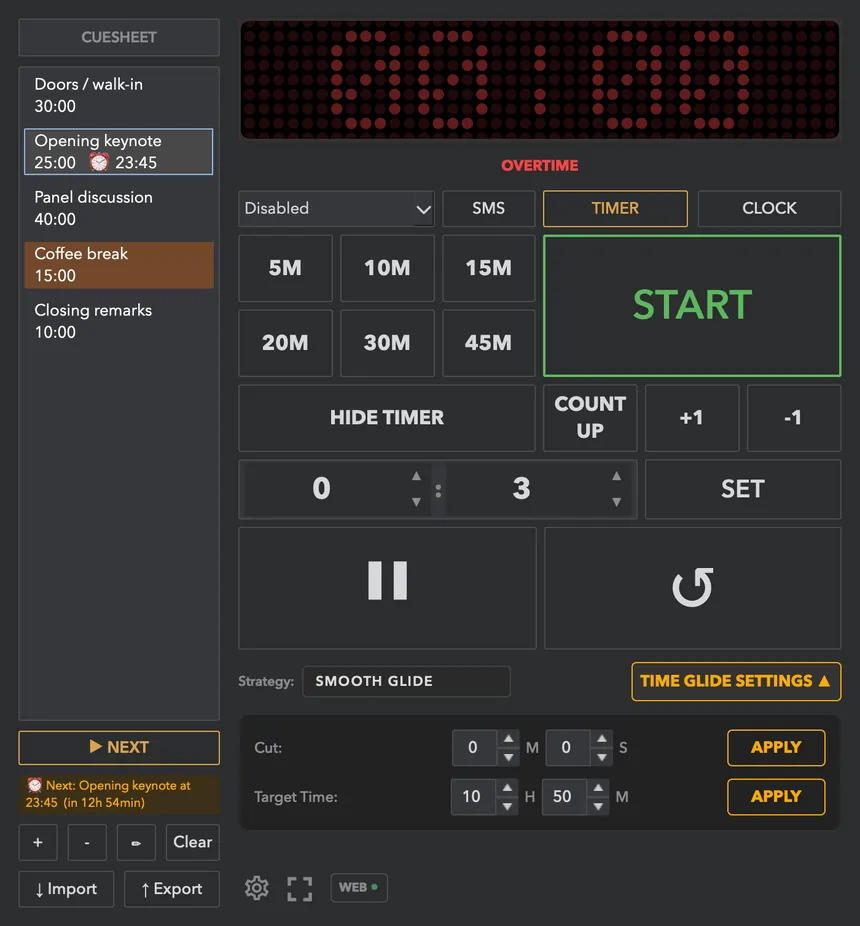
Task: Switch to Timer mode
Action: [615, 208]
